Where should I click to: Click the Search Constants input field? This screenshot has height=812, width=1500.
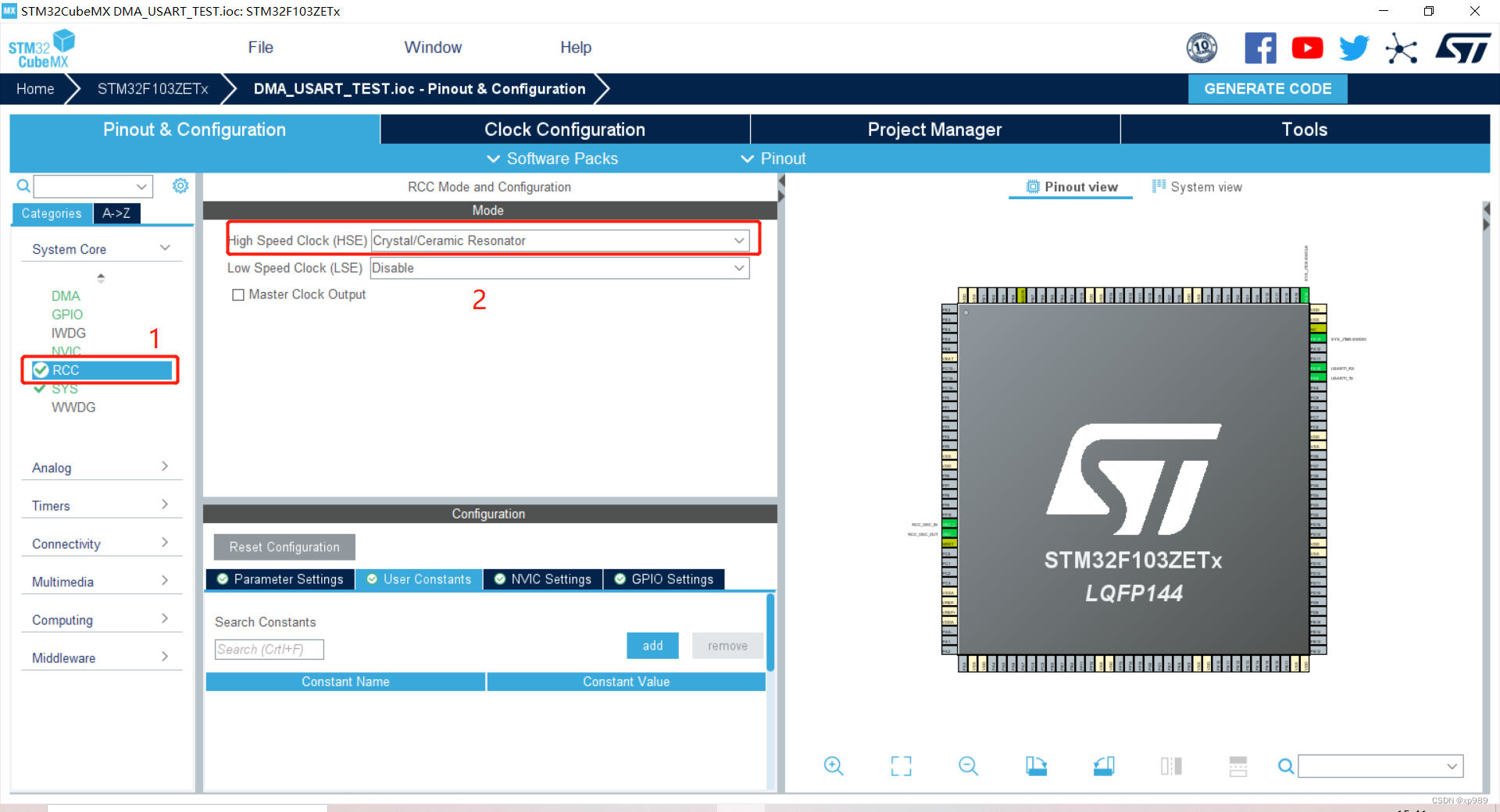269,649
